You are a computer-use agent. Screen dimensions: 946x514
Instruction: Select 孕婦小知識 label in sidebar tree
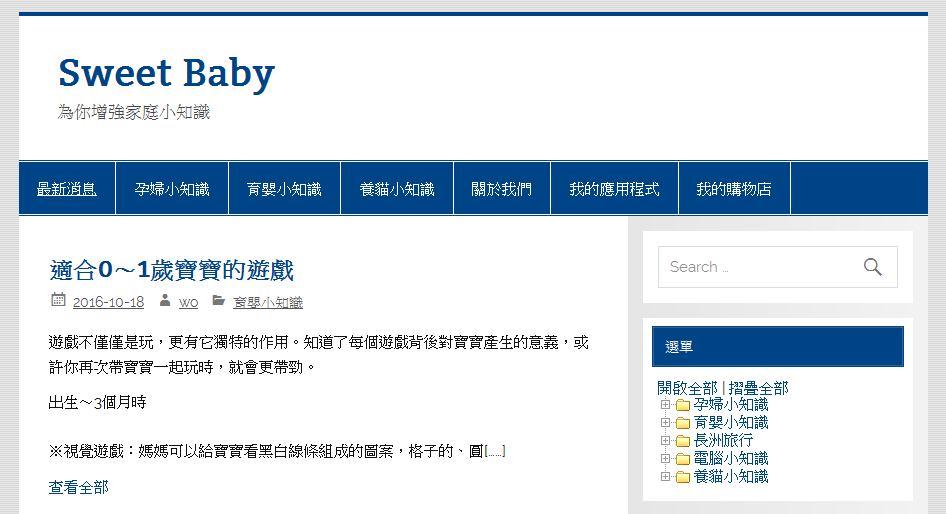coord(731,404)
